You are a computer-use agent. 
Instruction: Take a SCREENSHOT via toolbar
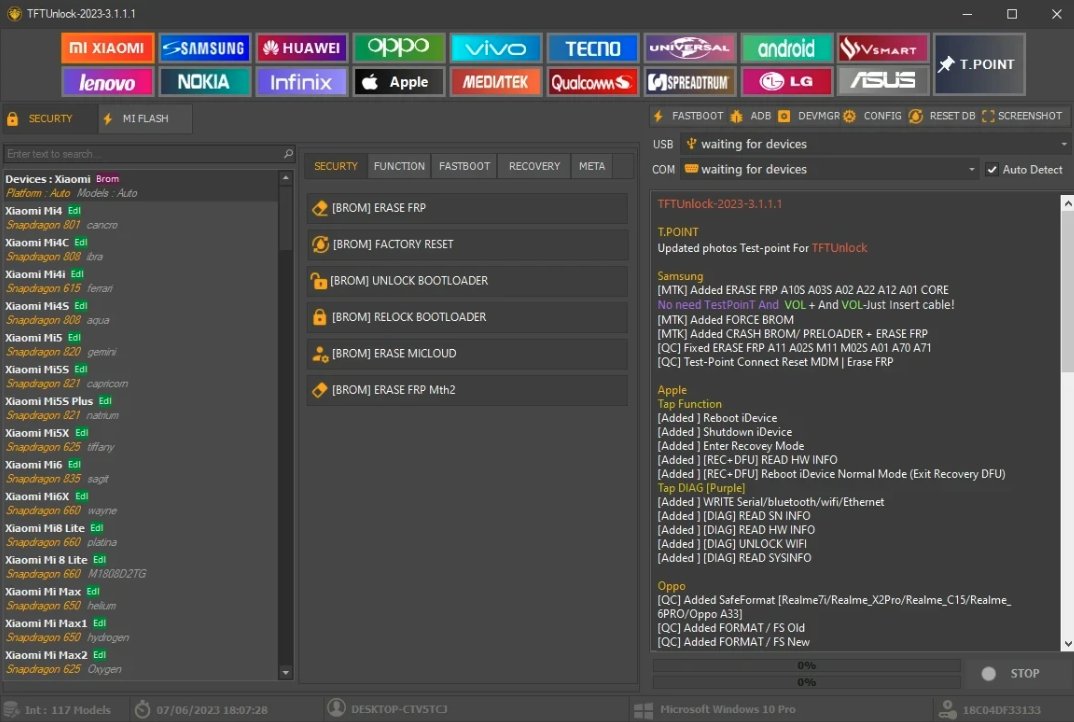point(1022,116)
